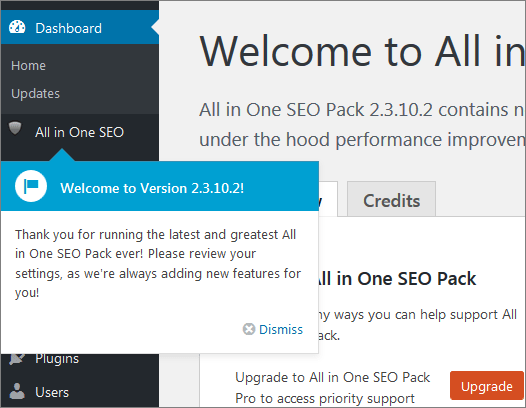
Task: Switch to the Credits tab
Action: (391, 200)
